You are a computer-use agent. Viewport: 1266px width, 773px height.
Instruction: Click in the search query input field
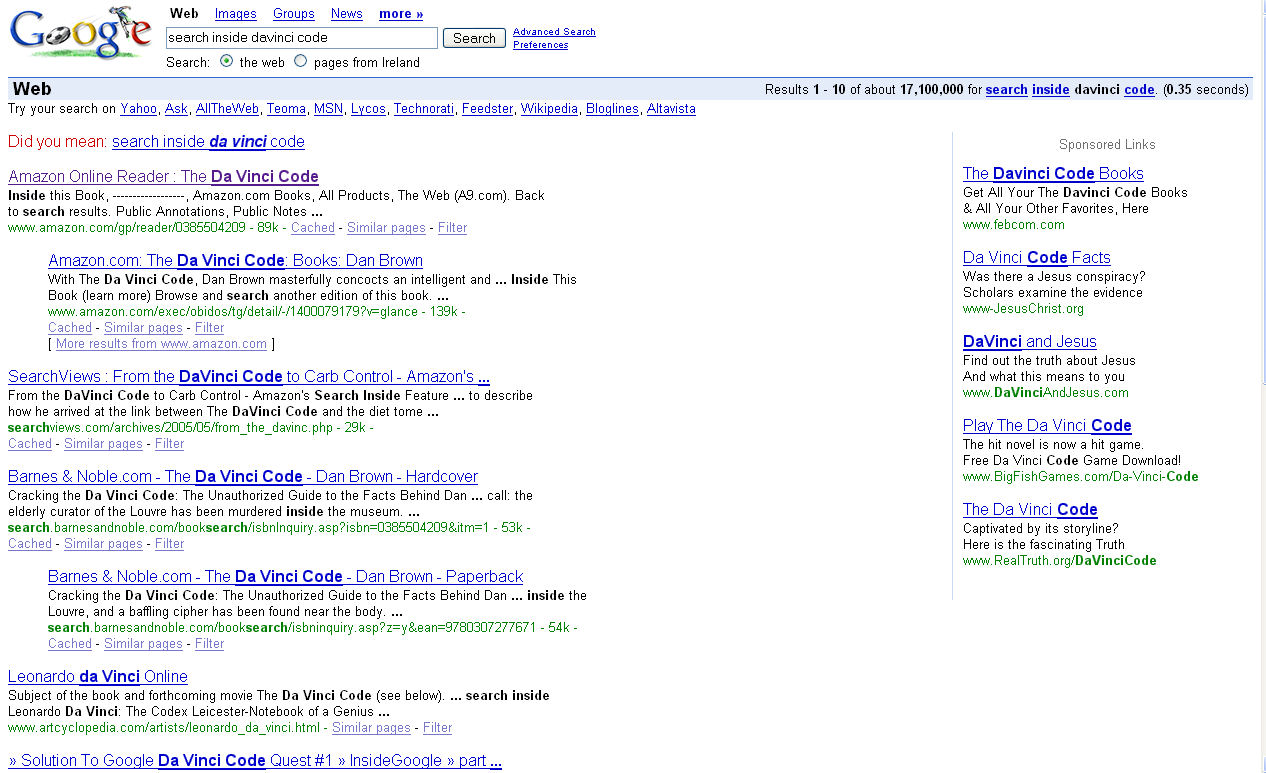tap(301, 38)
